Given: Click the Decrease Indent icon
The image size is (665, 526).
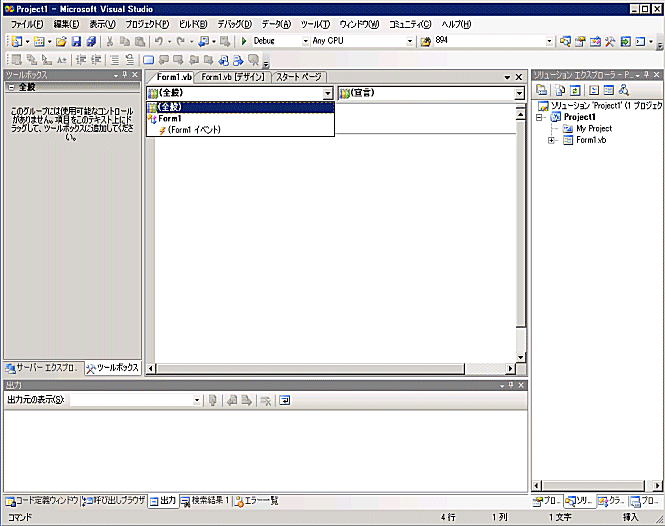Looking at the screenshot, I should (x=81, y=60).
